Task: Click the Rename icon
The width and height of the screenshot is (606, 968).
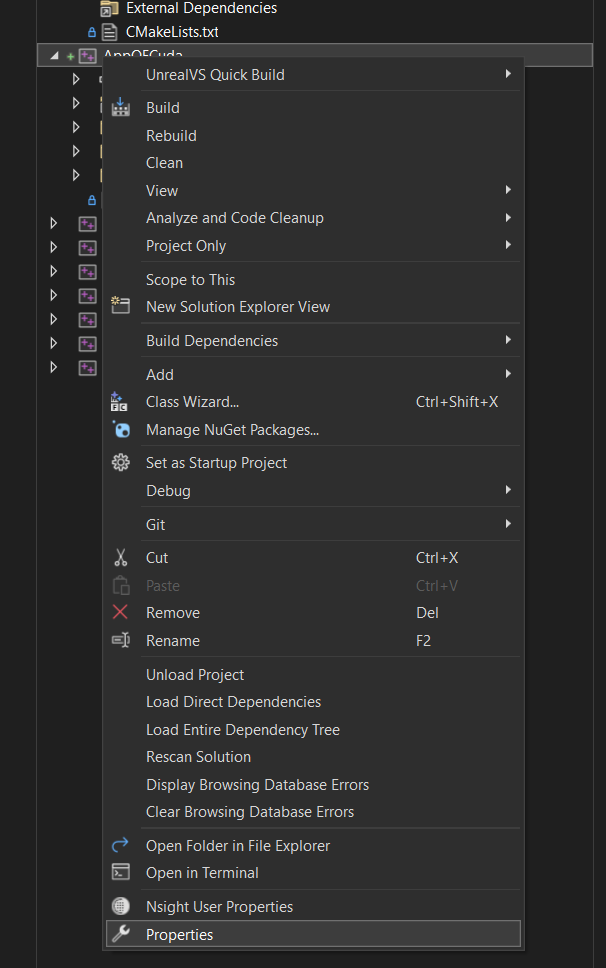Action: click(121, 641)
